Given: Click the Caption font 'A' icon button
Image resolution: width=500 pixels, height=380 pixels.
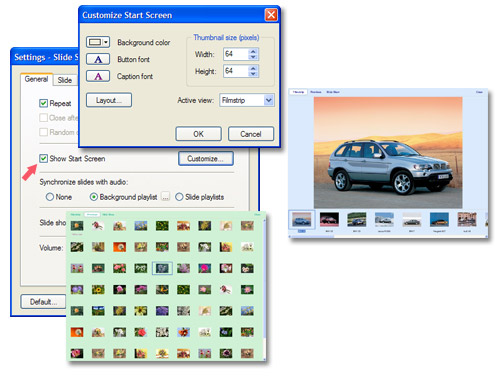Looking at the screenshot, I should tap(98, 76).
